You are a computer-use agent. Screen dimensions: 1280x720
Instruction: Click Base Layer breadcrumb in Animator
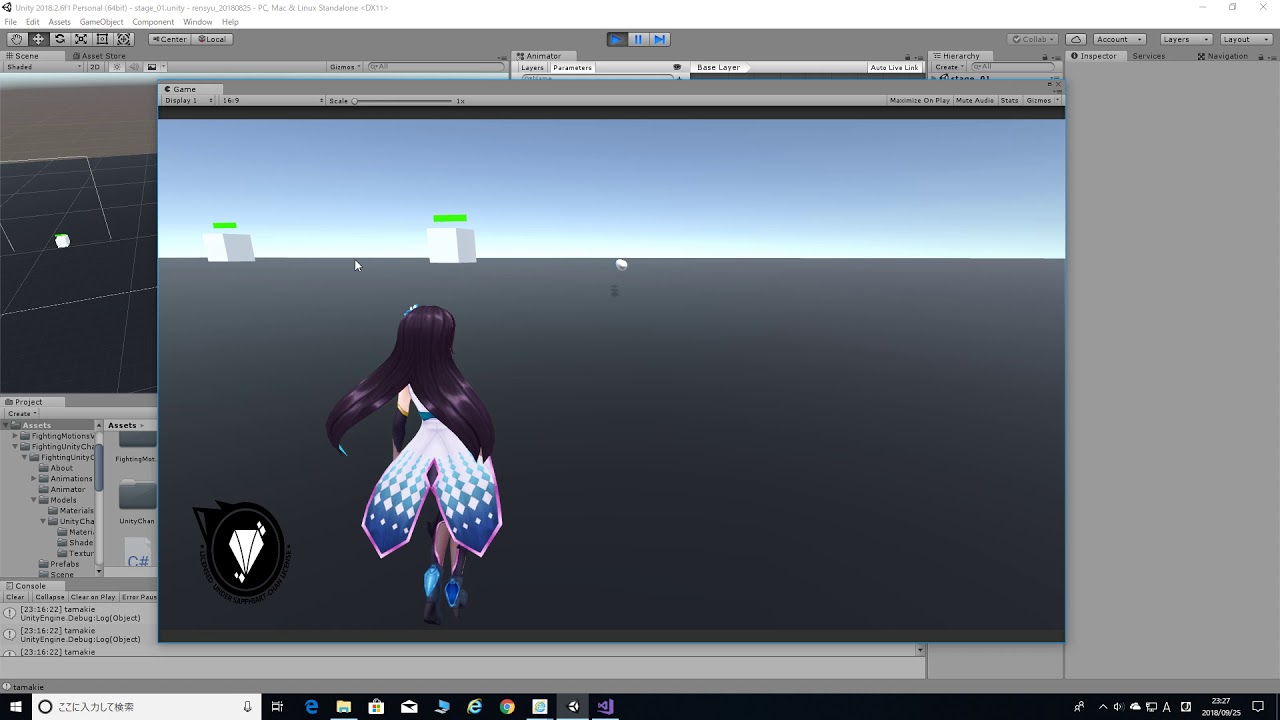(x=719, y=67)
